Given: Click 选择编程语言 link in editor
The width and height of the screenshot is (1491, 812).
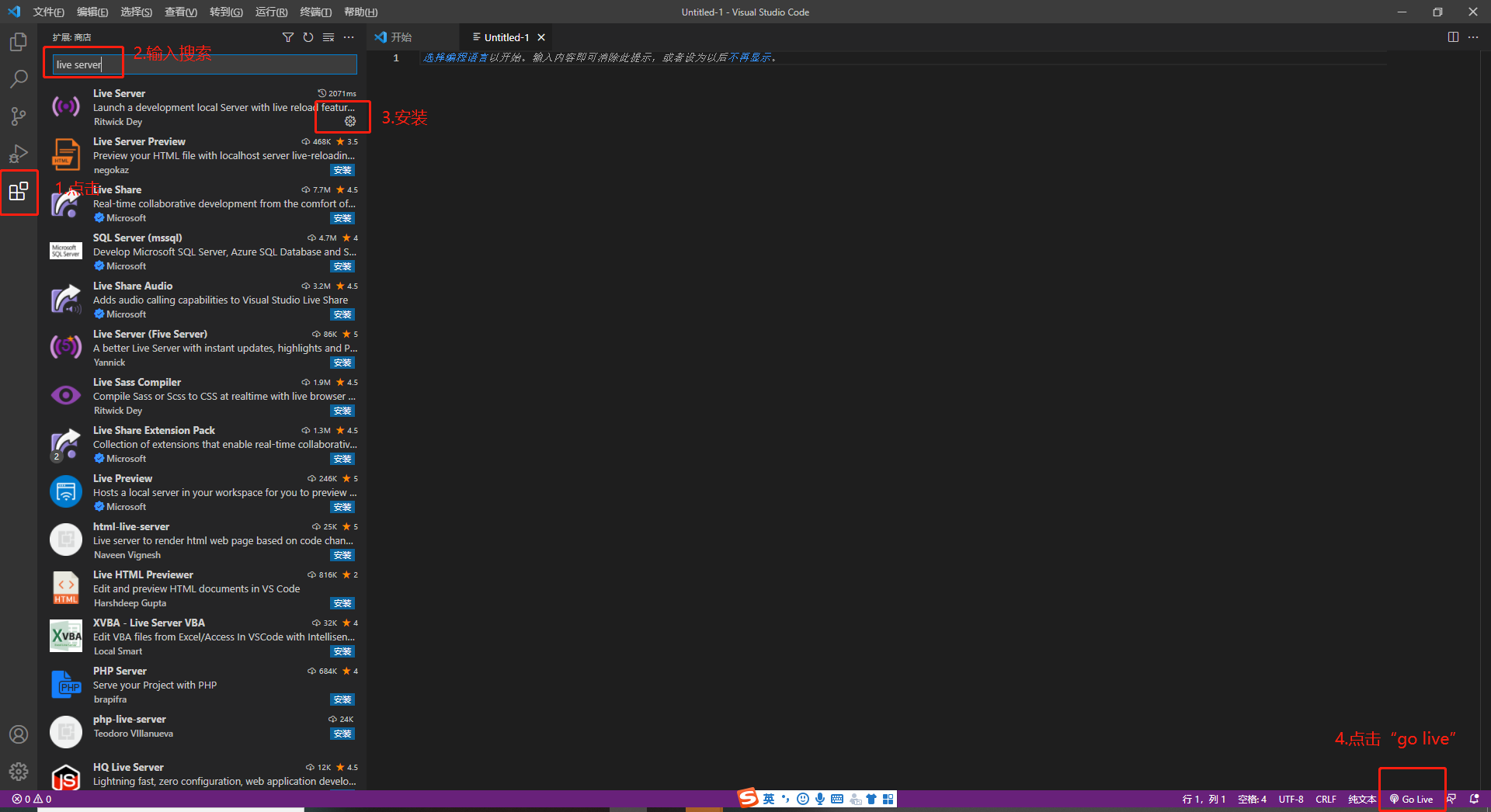Looking at the screenshot, I should 456,57.
